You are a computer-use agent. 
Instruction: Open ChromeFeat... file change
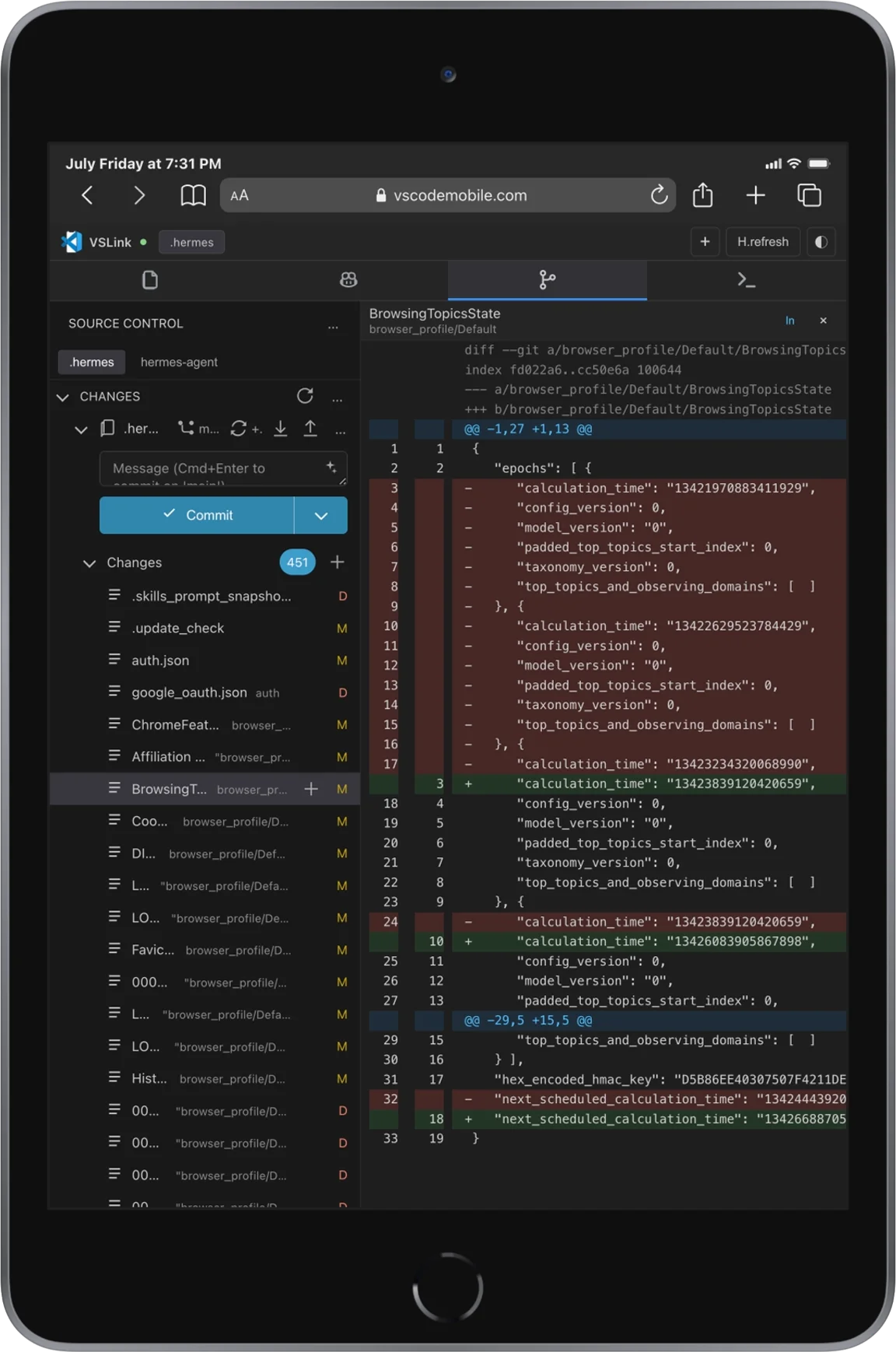click(205, 725)
